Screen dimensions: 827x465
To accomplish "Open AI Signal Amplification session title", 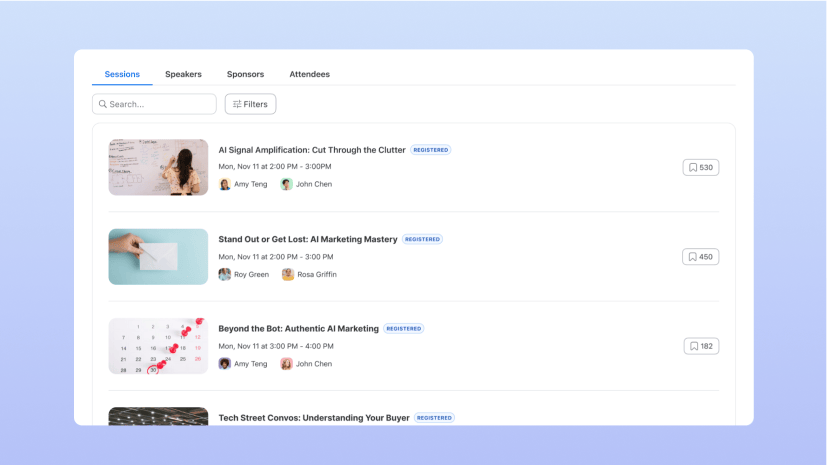I will pyautogui.click(x=311, y=150).
